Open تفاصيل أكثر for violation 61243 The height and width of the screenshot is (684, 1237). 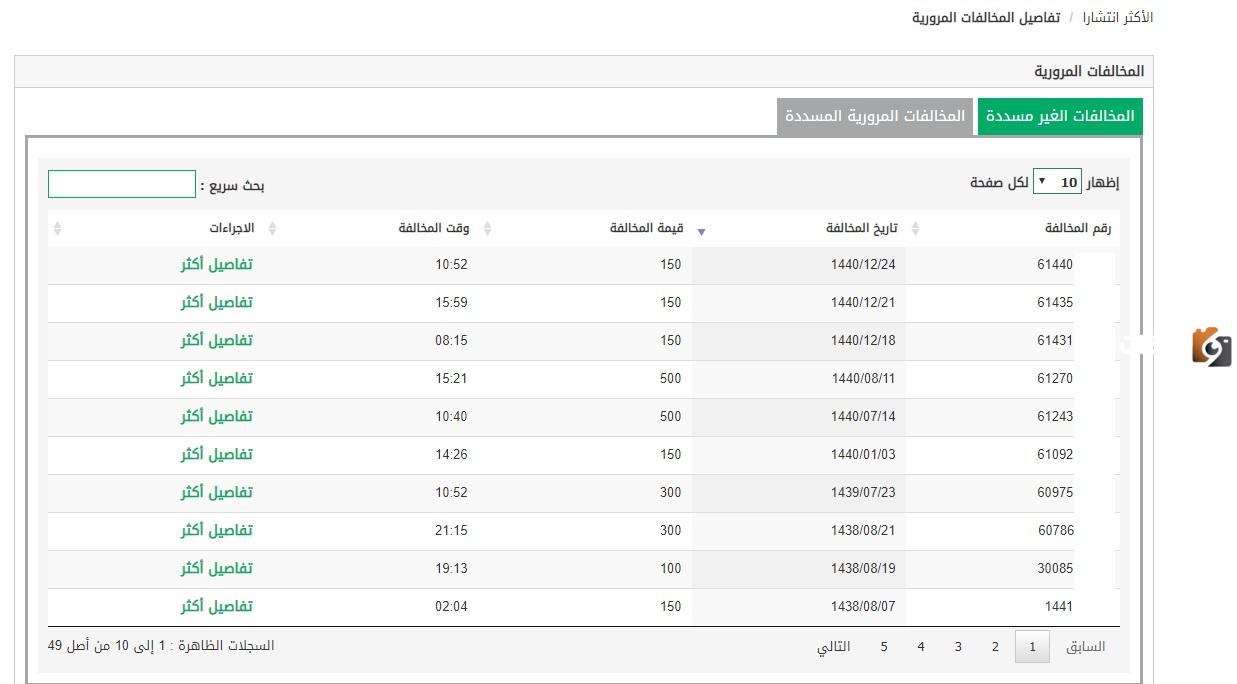click(x=217, y=416)
